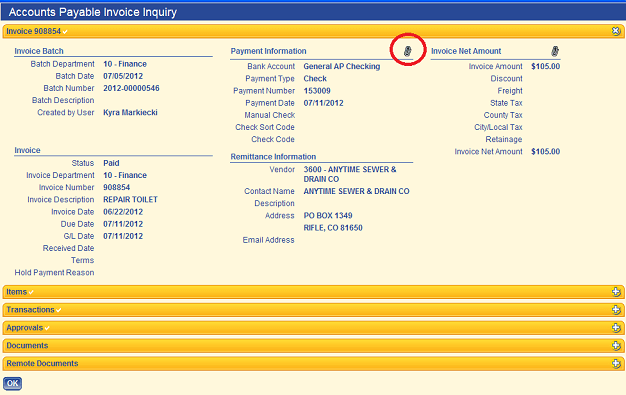The width and height of the screenshot is (626, 395).
Task: Open attachment icon in Payment Information header
Action: pyautogui.click(x=407, y=51)
